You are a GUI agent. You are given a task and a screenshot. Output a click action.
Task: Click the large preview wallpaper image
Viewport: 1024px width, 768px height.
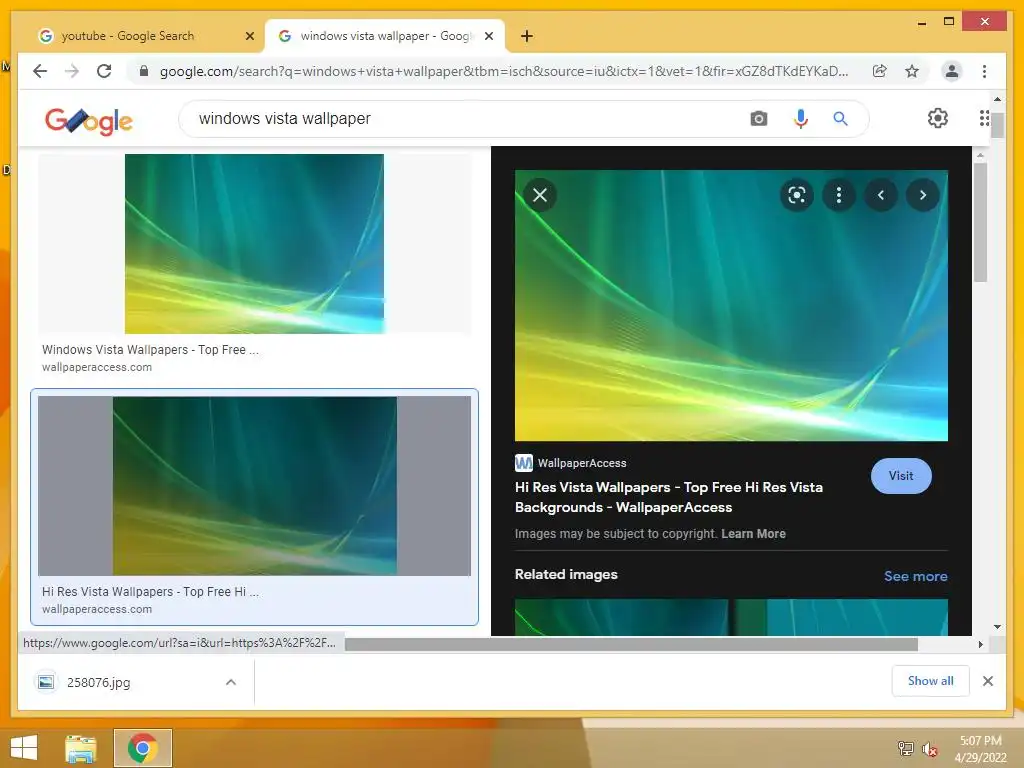731,306
